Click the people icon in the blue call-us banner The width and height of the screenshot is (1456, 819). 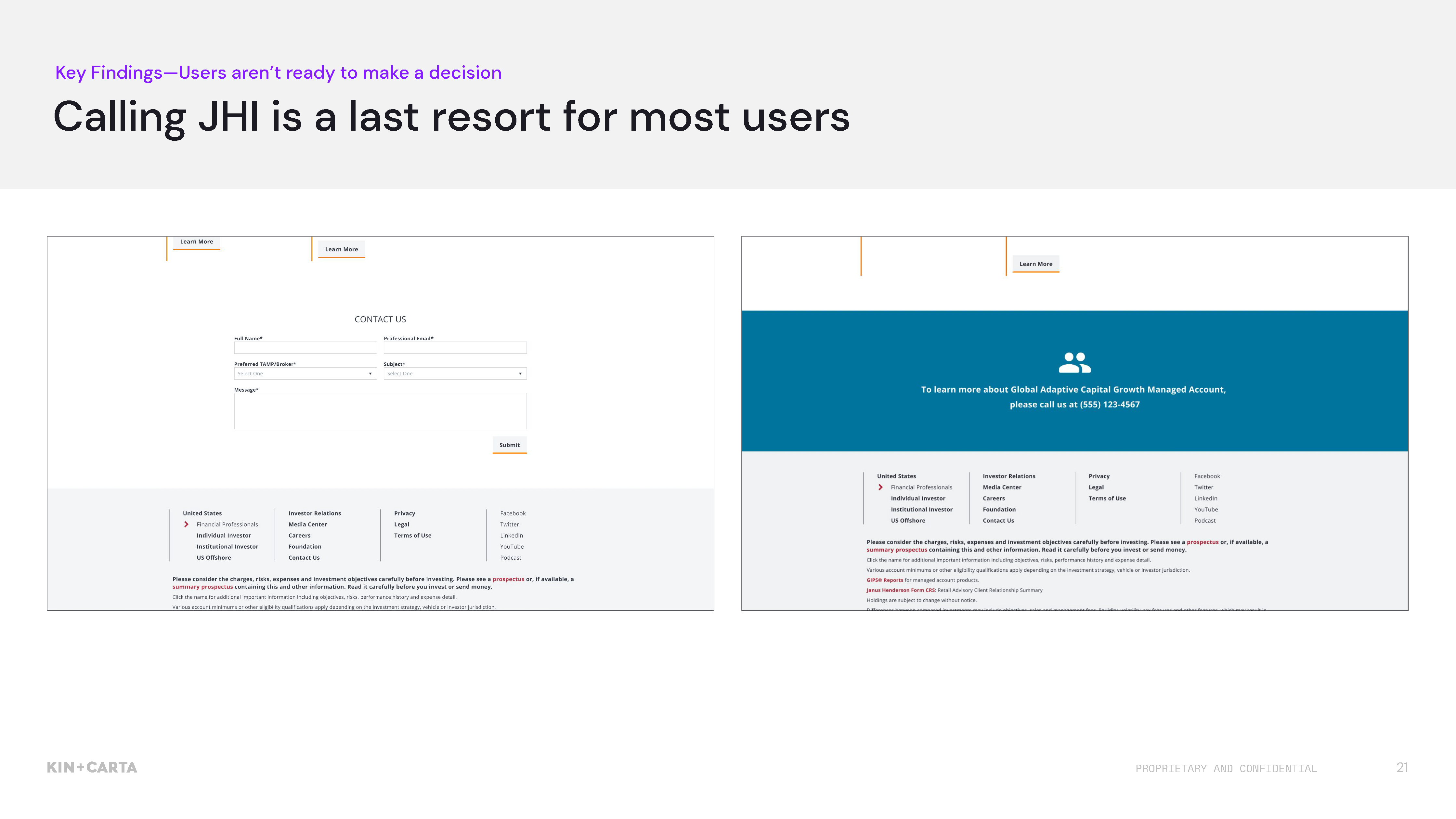coord(1074,362)
